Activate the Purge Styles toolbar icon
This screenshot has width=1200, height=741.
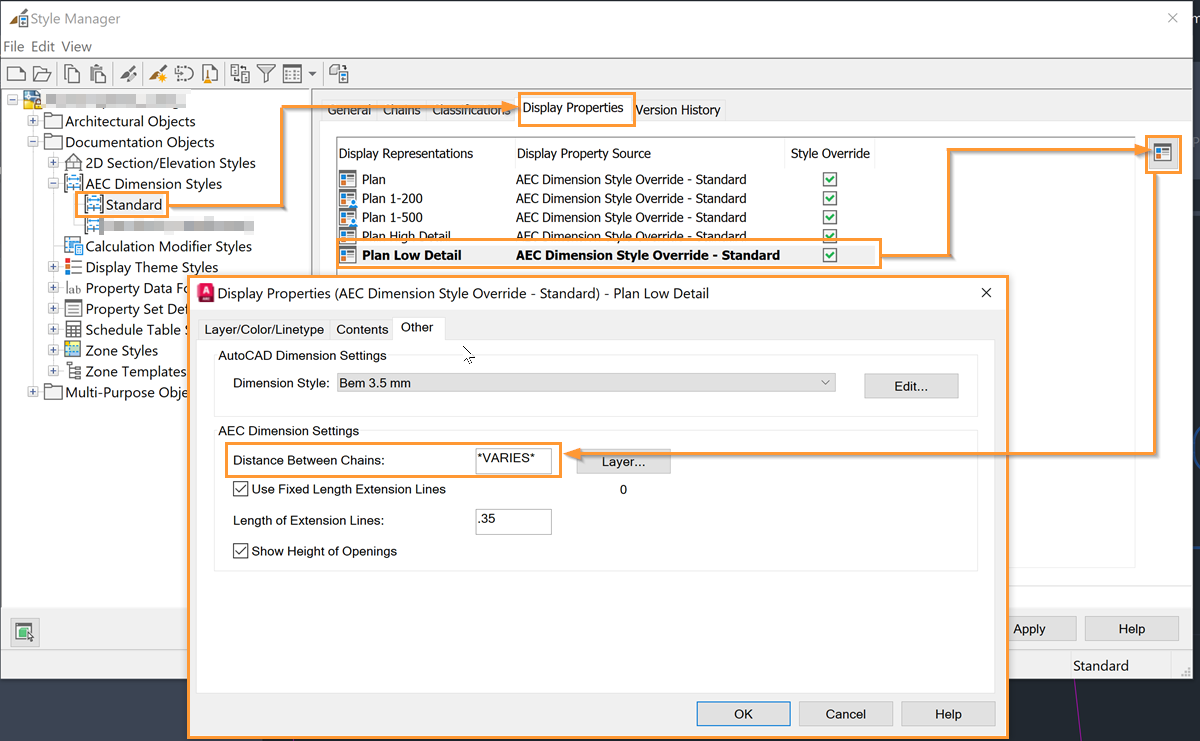pos(211,73)
